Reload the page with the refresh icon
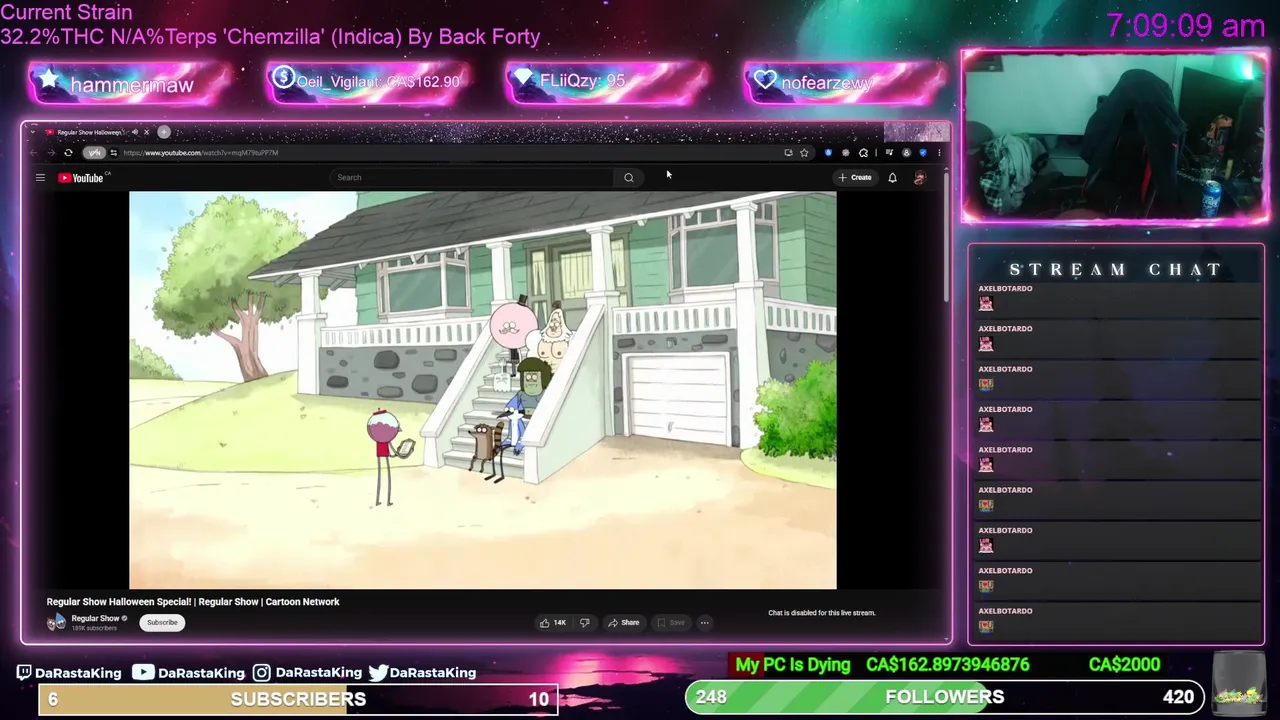Screen dimensions: 1280x720 (x=68, y=153)
